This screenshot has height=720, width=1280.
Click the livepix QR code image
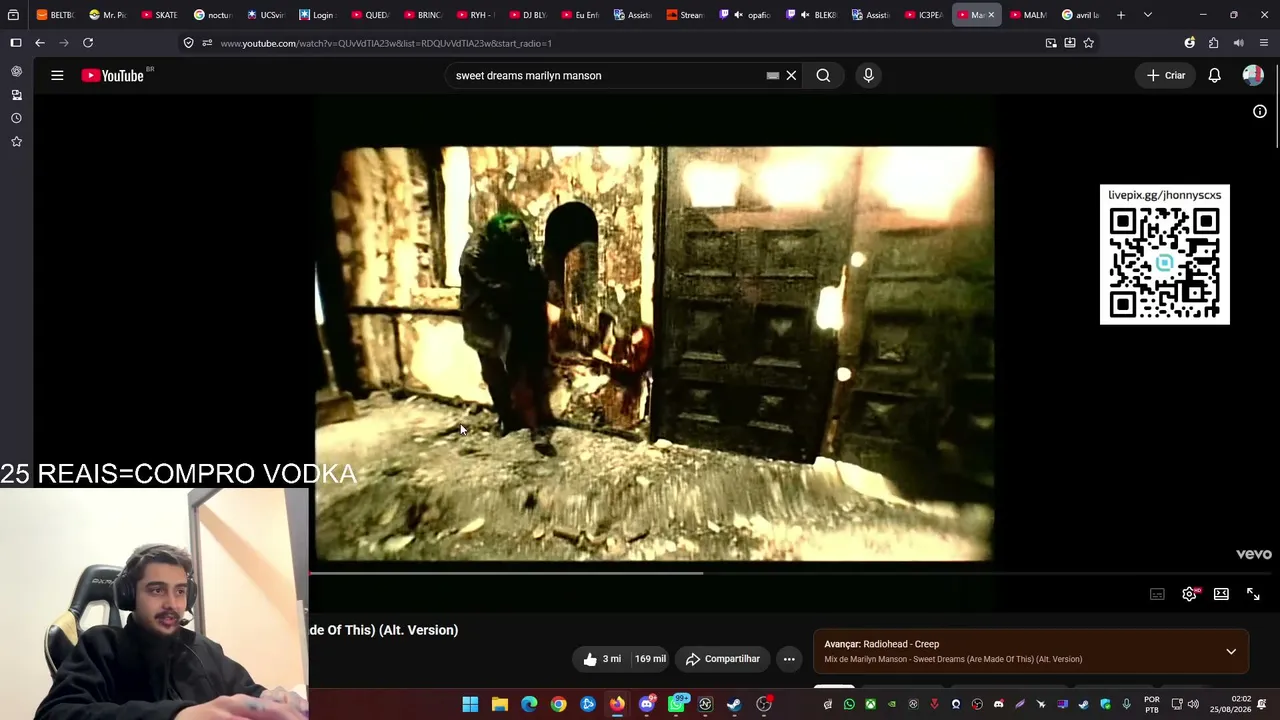pyautogui.click(x=1165, y=262)
